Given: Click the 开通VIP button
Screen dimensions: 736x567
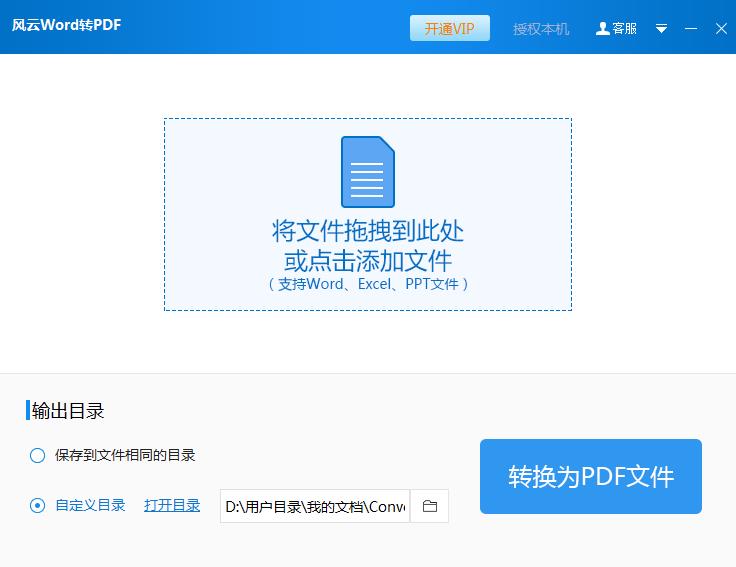Looking at the screenshot, I should 450,28.
